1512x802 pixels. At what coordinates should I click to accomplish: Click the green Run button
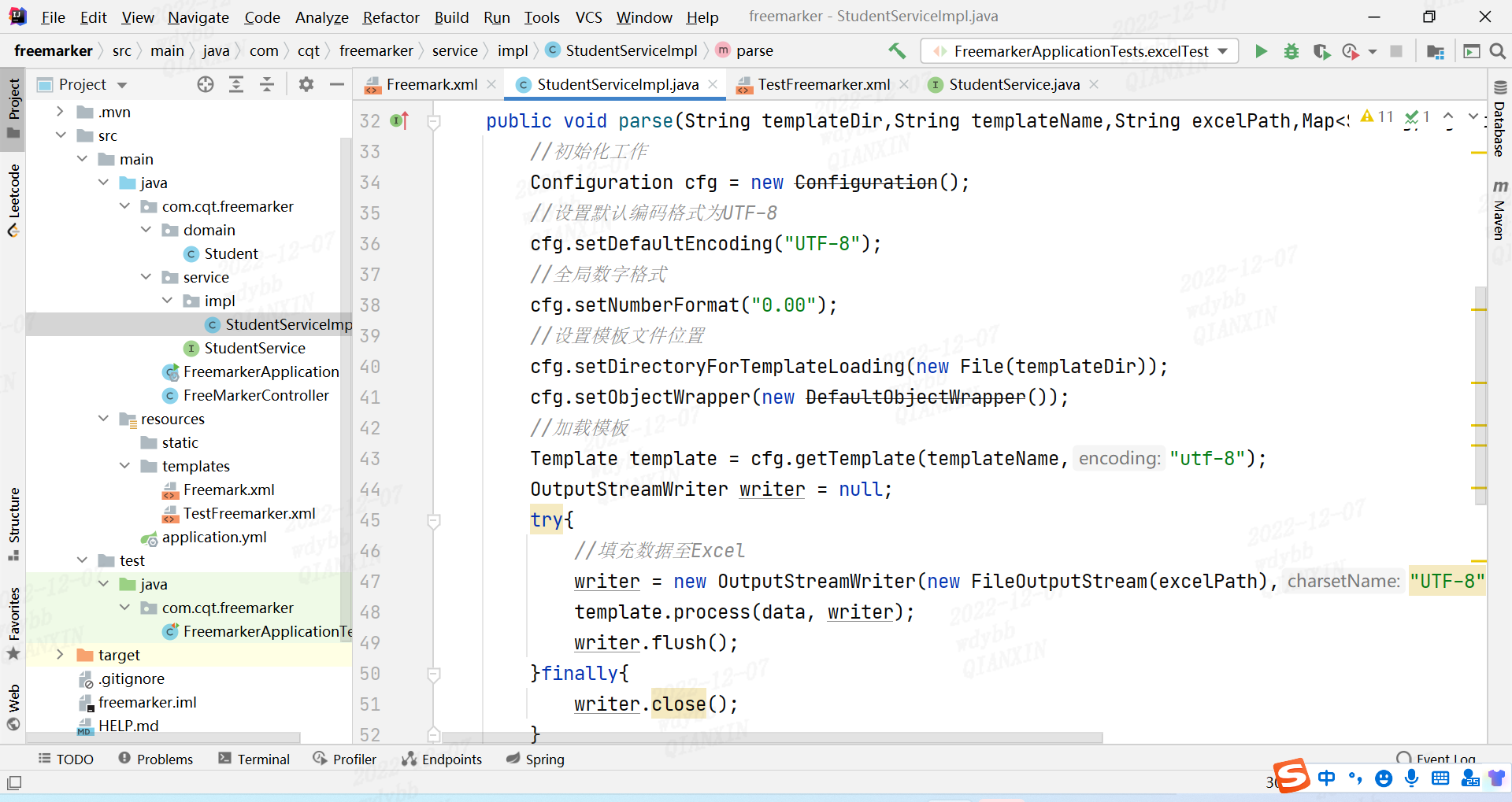[x=1261, y=51]
